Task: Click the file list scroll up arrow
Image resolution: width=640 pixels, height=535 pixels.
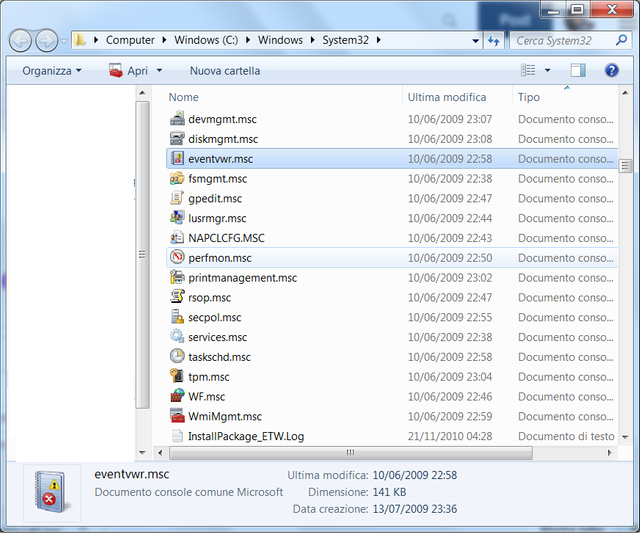Action: click(x=625, y=93)
